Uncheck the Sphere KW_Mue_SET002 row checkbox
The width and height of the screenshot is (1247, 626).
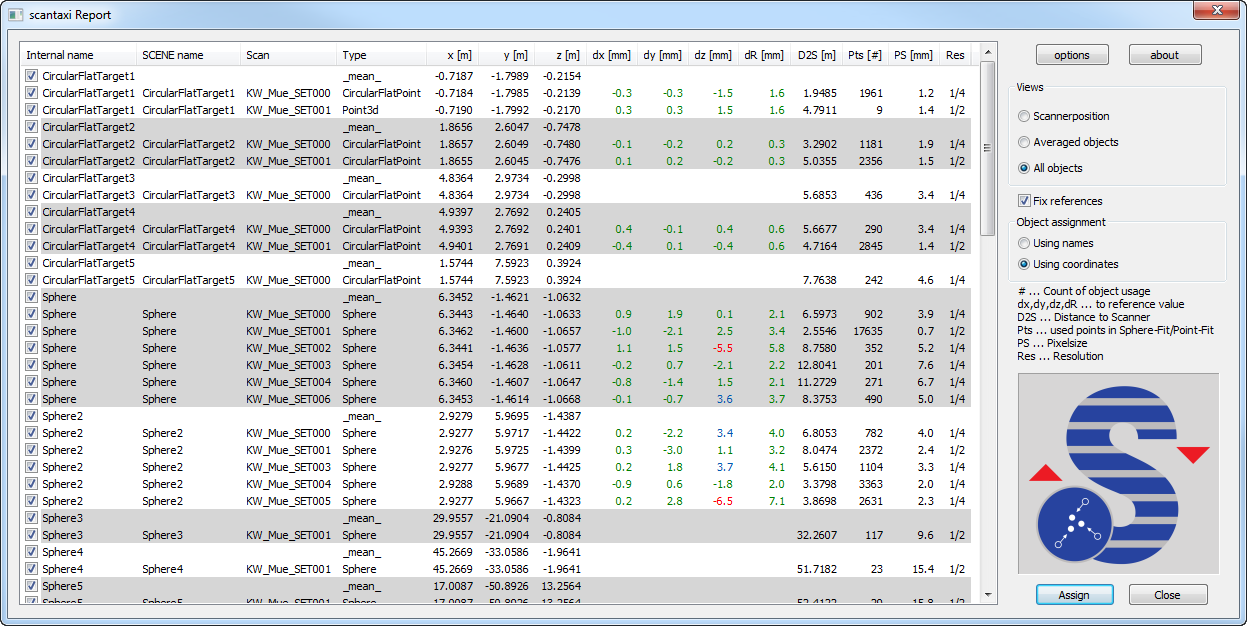tap(32, 348)
